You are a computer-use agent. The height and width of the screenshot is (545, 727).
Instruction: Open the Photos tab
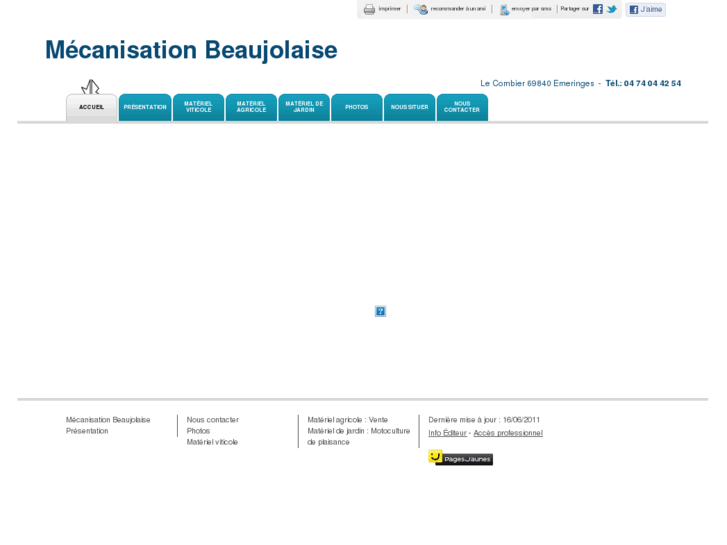point(357,108)
